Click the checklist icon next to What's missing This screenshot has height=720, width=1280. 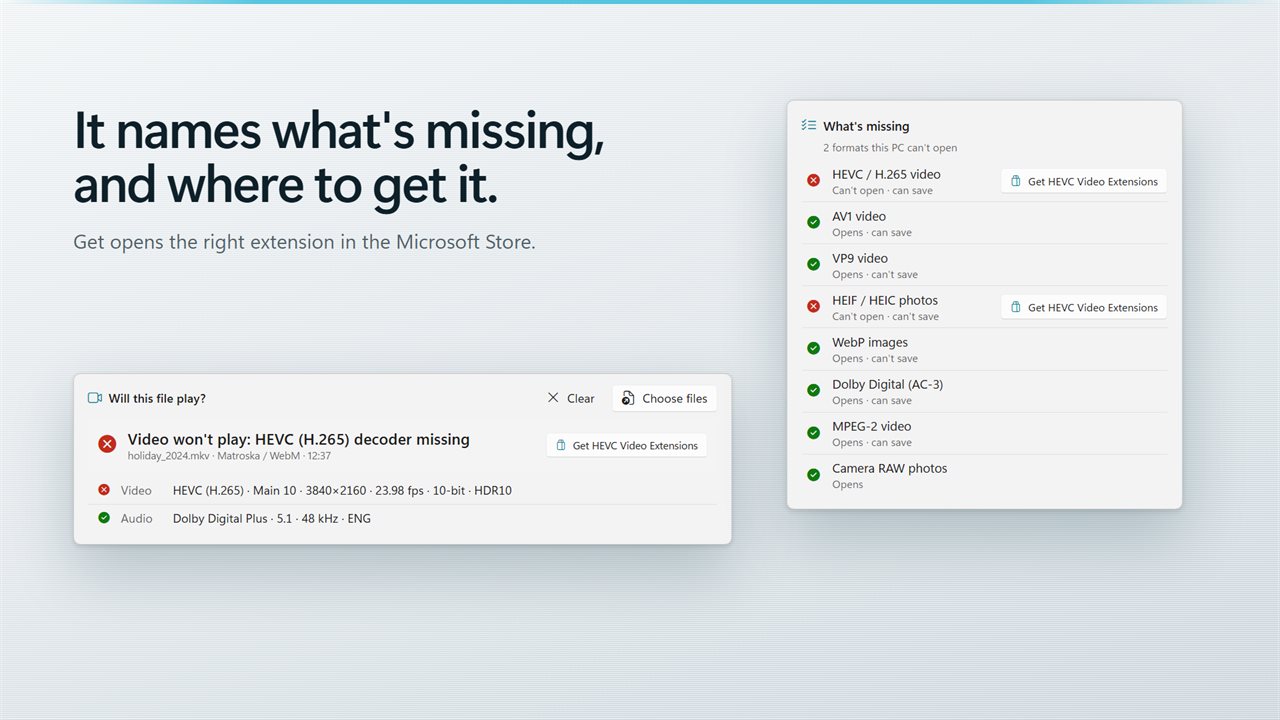(x=809, y=126)
